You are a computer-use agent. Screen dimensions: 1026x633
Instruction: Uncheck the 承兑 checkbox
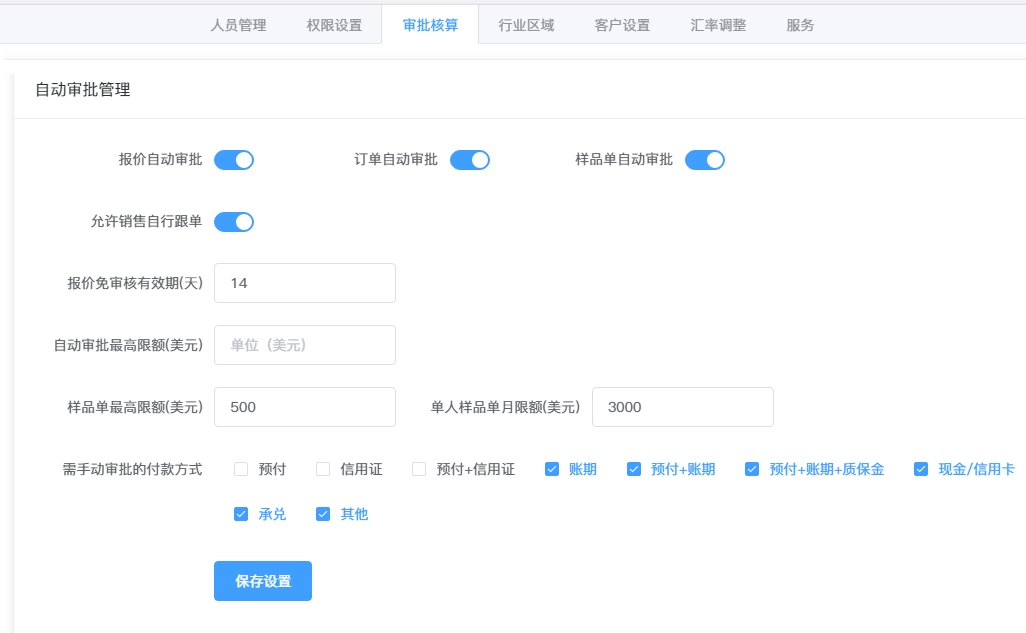point(241,514)
